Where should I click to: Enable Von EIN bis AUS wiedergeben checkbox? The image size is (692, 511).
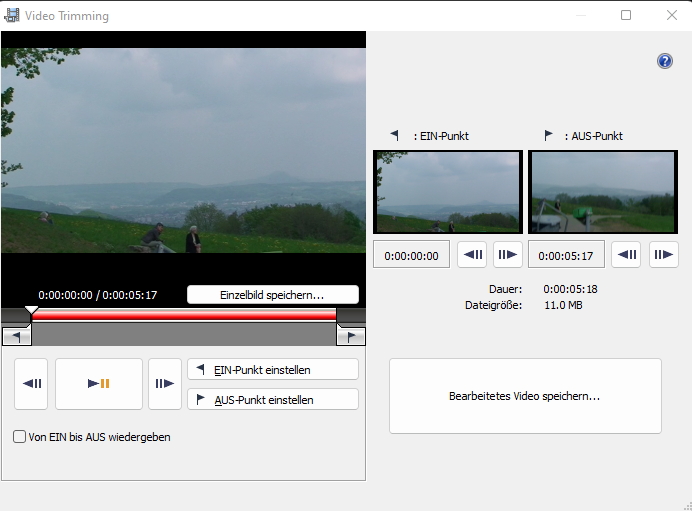[x=19, y=437]
